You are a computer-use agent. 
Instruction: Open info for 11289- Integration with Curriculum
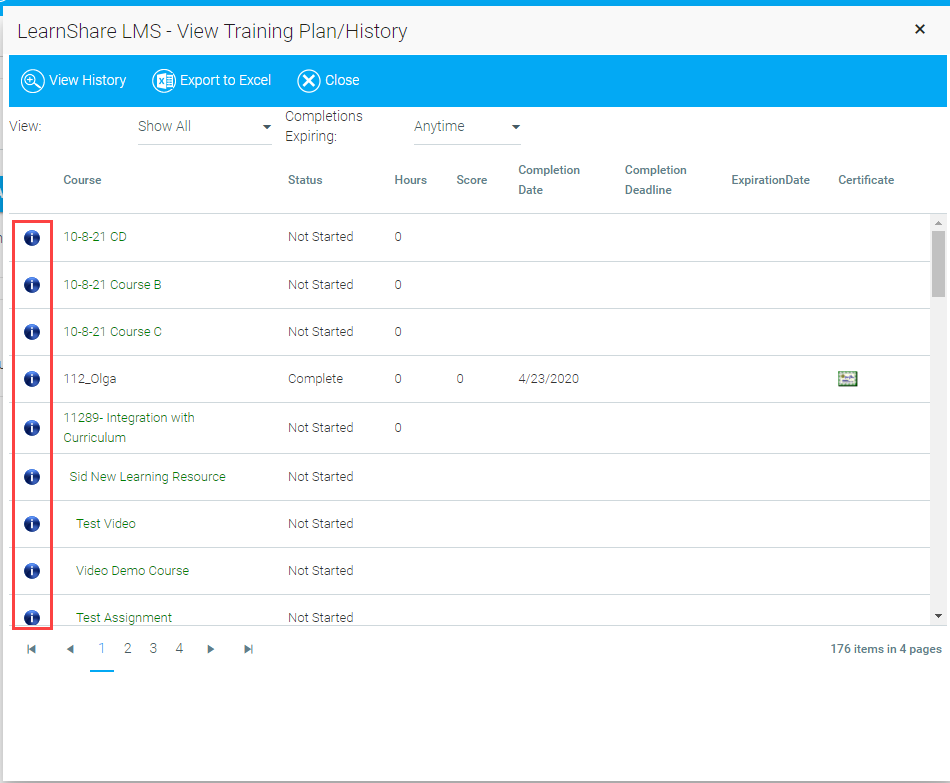click(x=32, y=428)
